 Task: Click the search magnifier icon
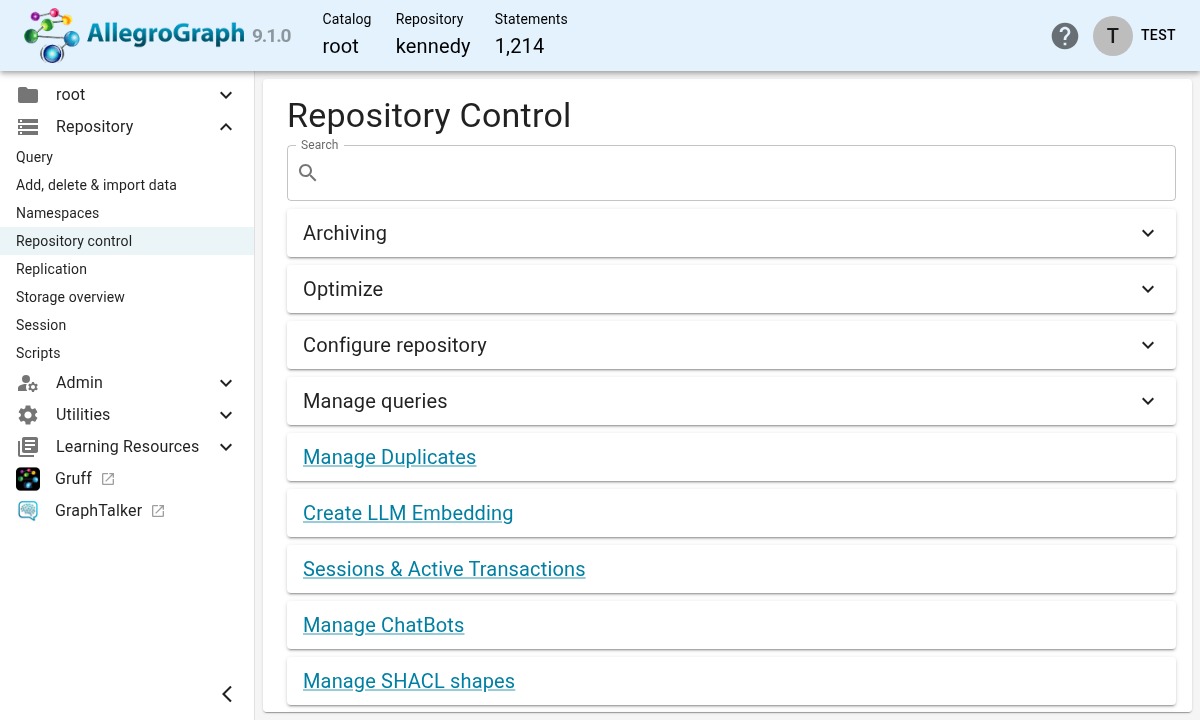(x=308, y=173)
